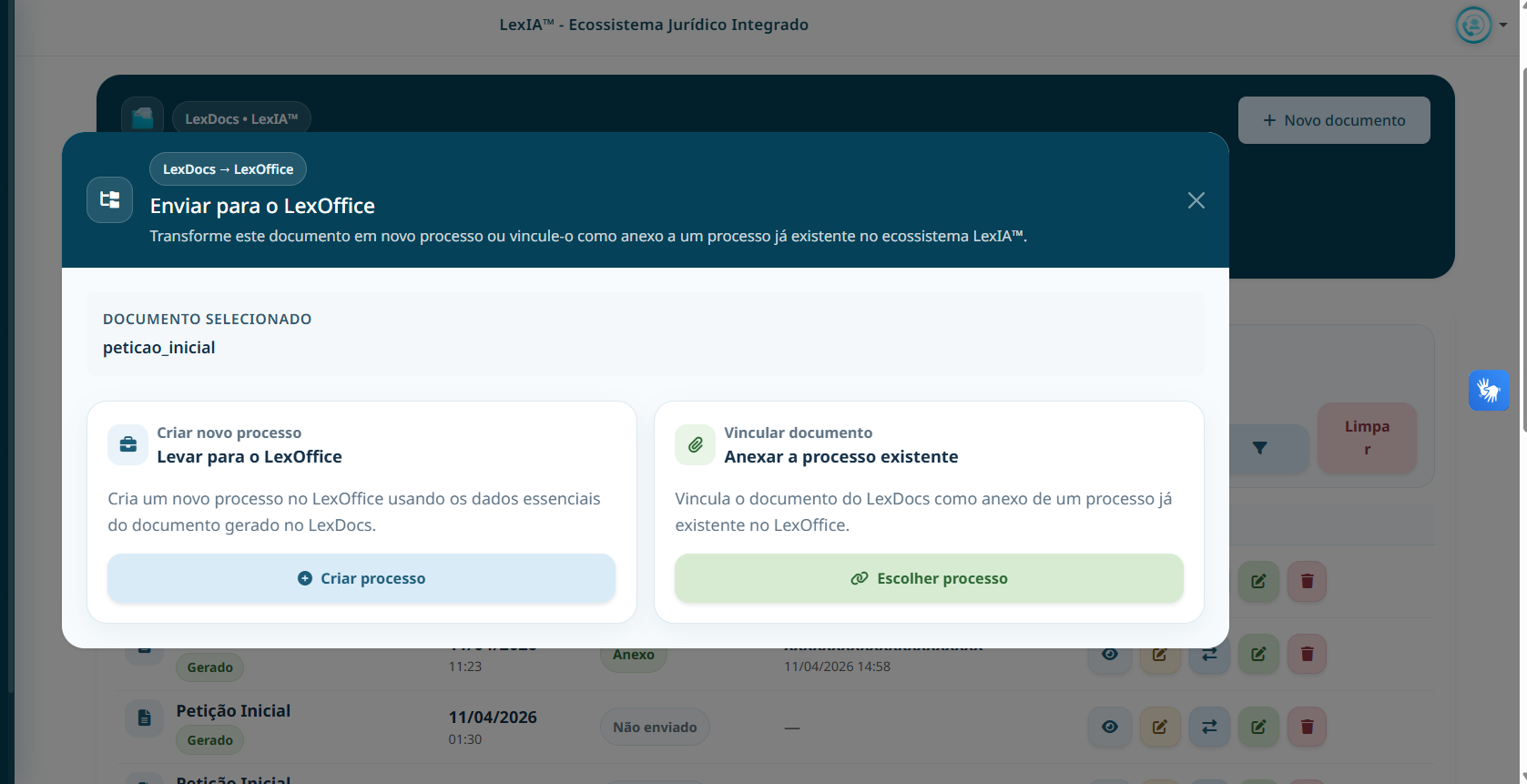This screenshot has height=784, width=1527.
Task: Click yellow edit icon in the 11:23 row
Action: pyautogui.click(x=1159, y=654)
